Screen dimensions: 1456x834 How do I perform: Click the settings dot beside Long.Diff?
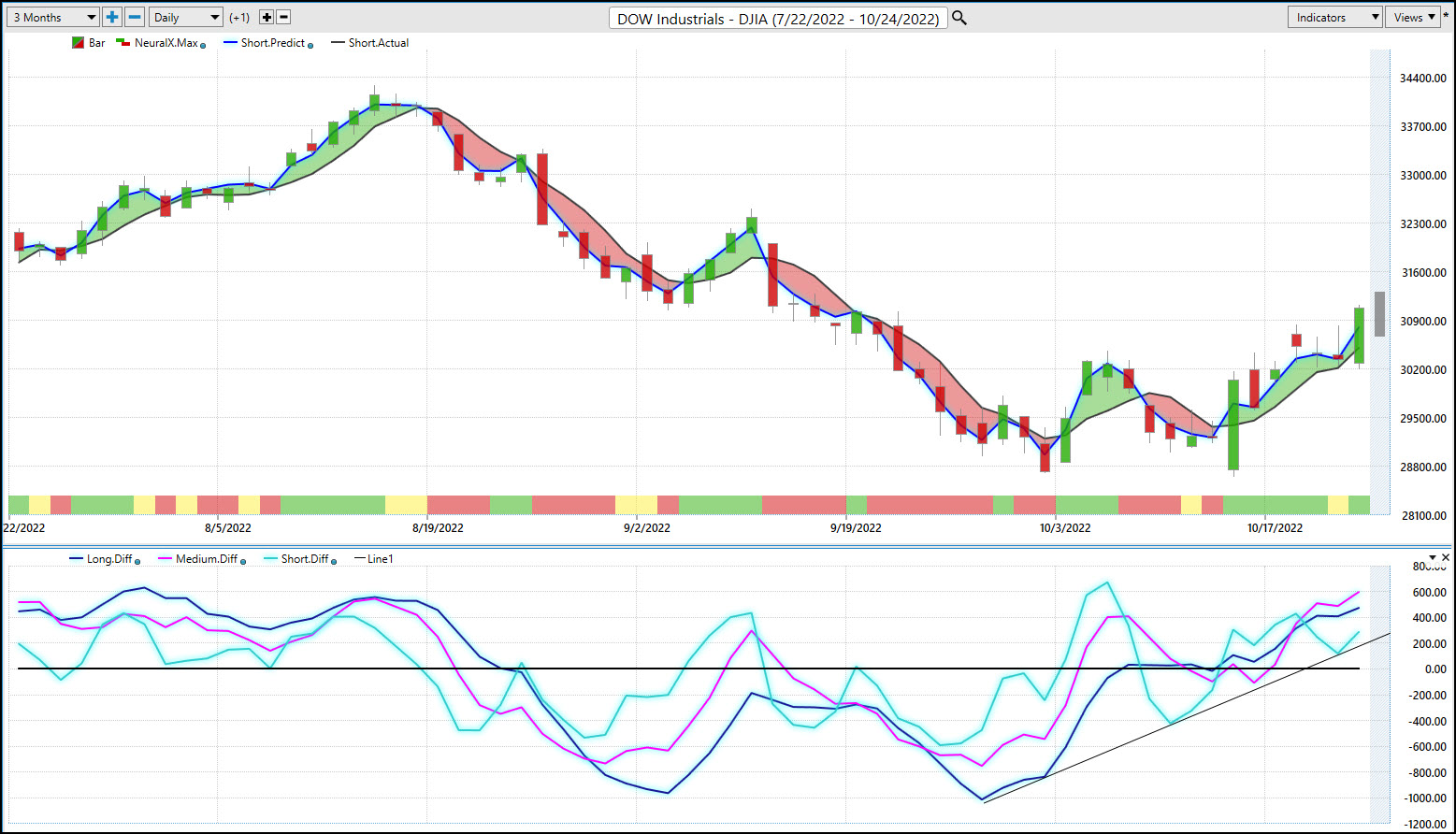point(137,561)
